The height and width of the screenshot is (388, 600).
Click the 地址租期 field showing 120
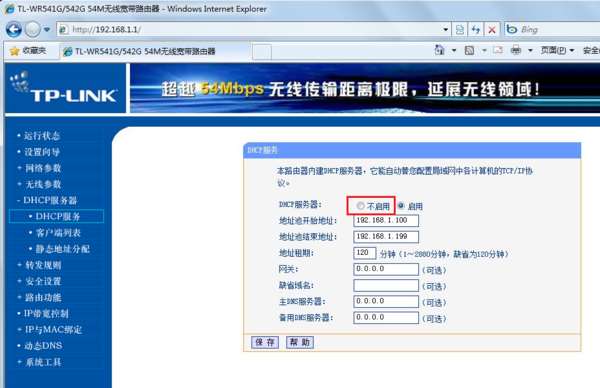tap(365, 253)
